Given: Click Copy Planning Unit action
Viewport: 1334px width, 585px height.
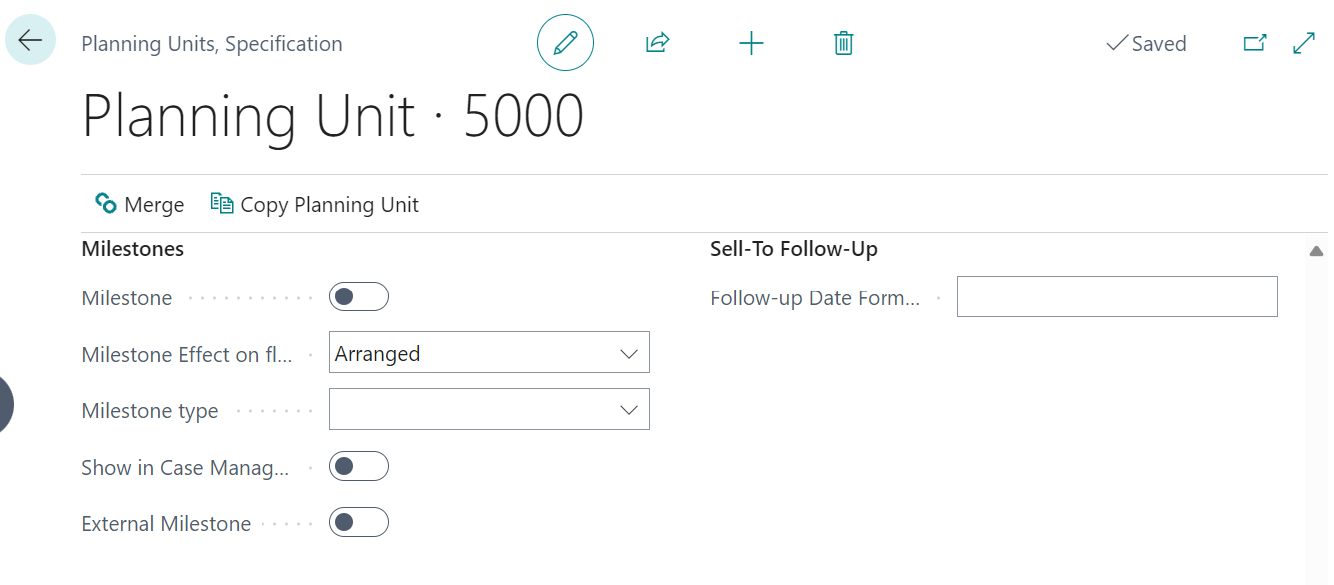Looking at the screenshot, I should pos(315,204).
